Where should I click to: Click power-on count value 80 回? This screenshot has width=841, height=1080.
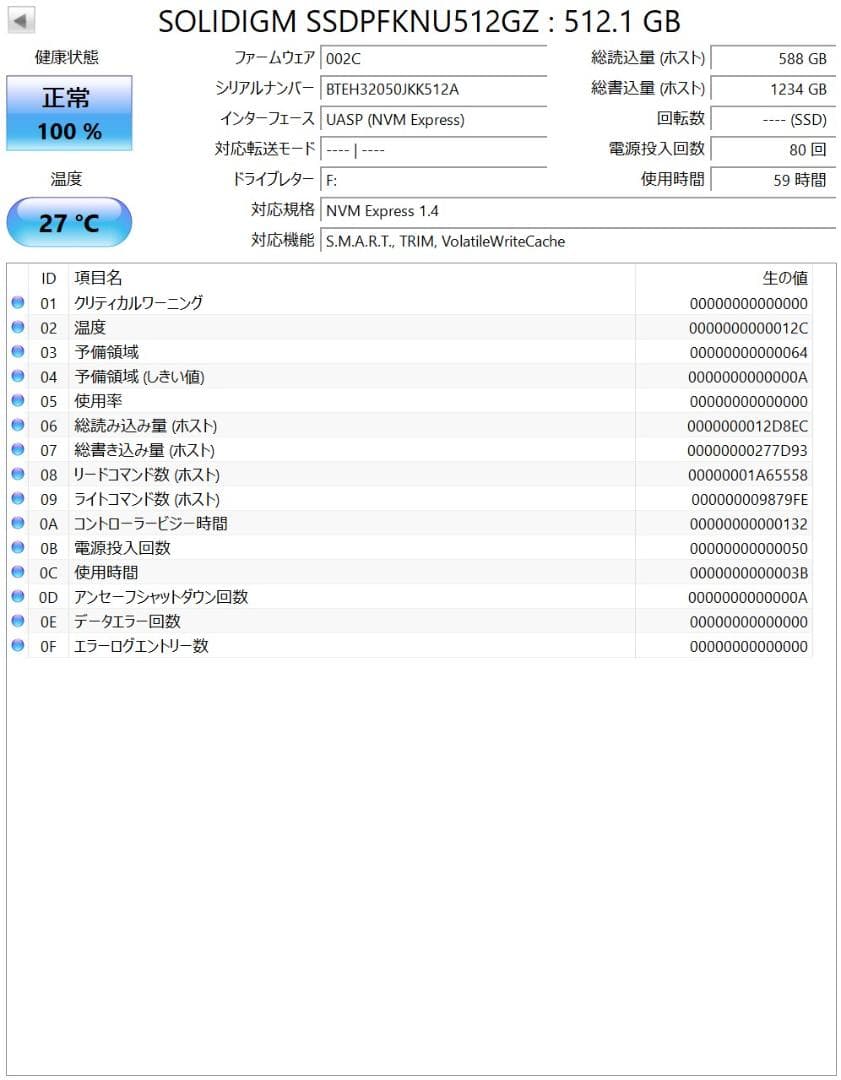point(773,149)
